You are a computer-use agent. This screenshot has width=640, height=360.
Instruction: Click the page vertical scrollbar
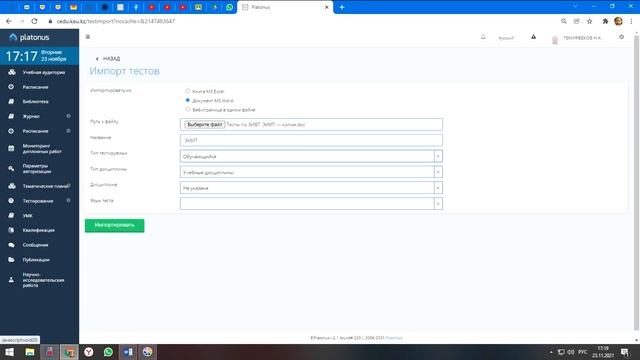coord(636,184)
